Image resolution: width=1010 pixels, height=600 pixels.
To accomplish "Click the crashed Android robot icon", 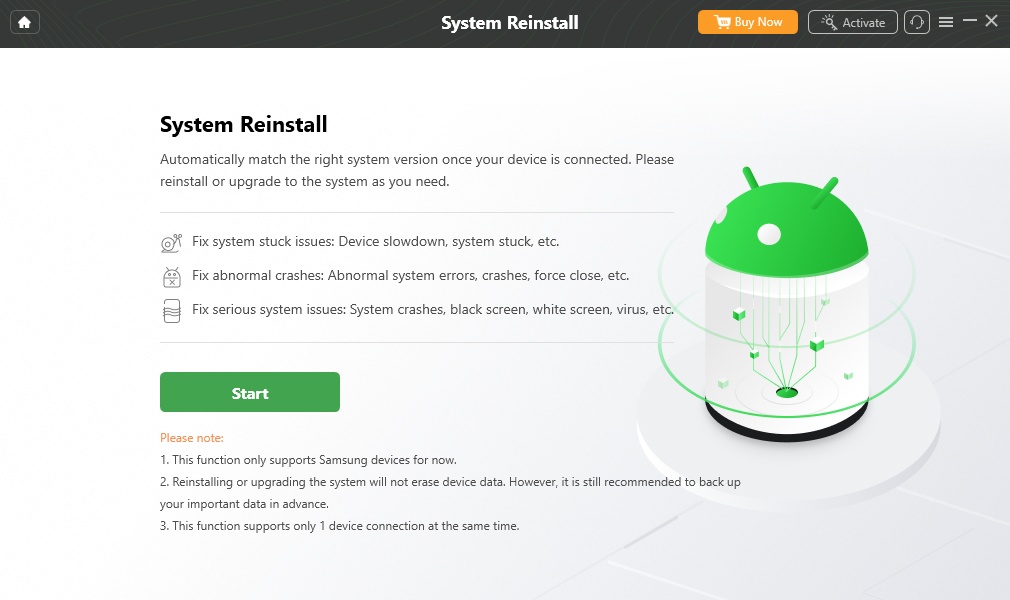I will click(x=171, y=277).
